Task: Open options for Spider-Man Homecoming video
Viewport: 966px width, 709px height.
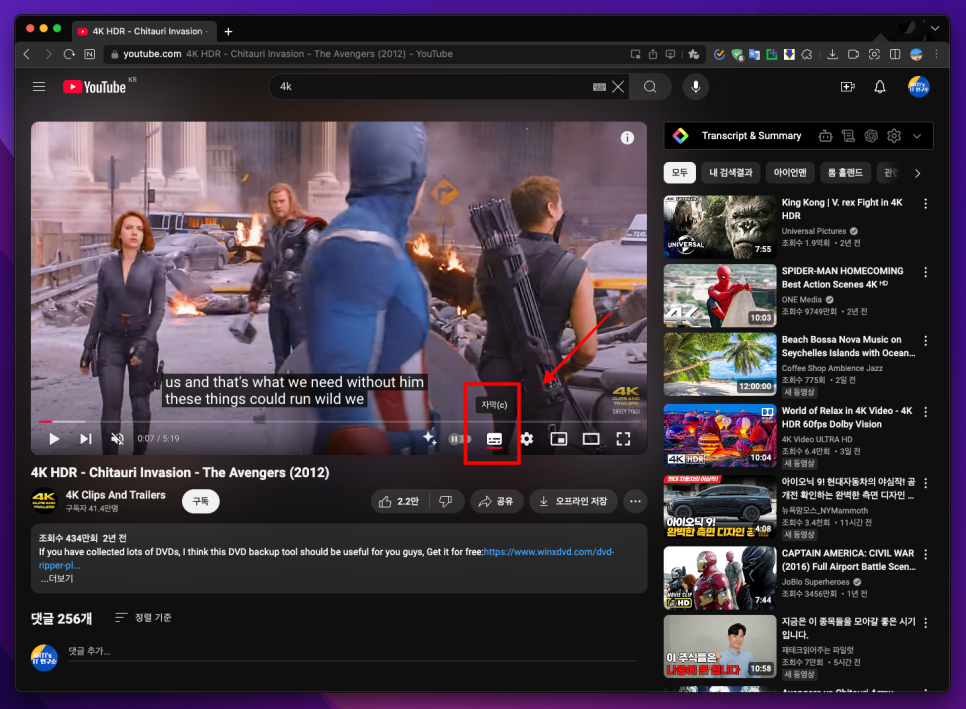Action: [x=925, y=272]
